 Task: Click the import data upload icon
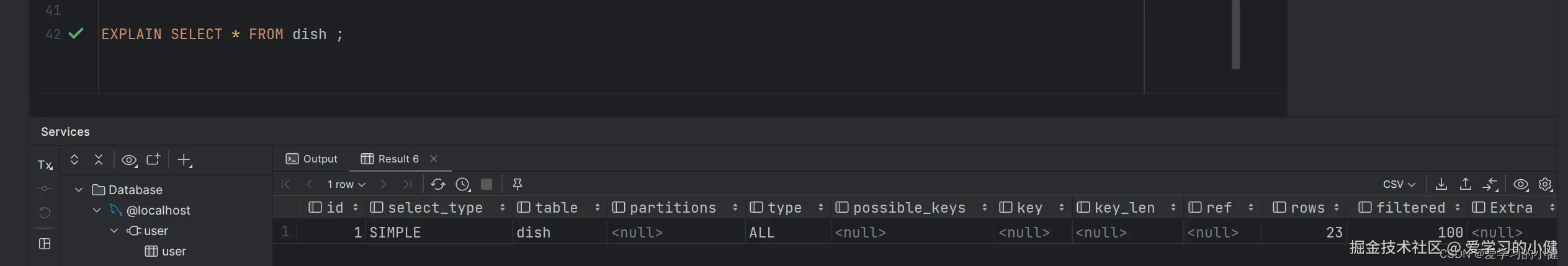(1466, 184)
